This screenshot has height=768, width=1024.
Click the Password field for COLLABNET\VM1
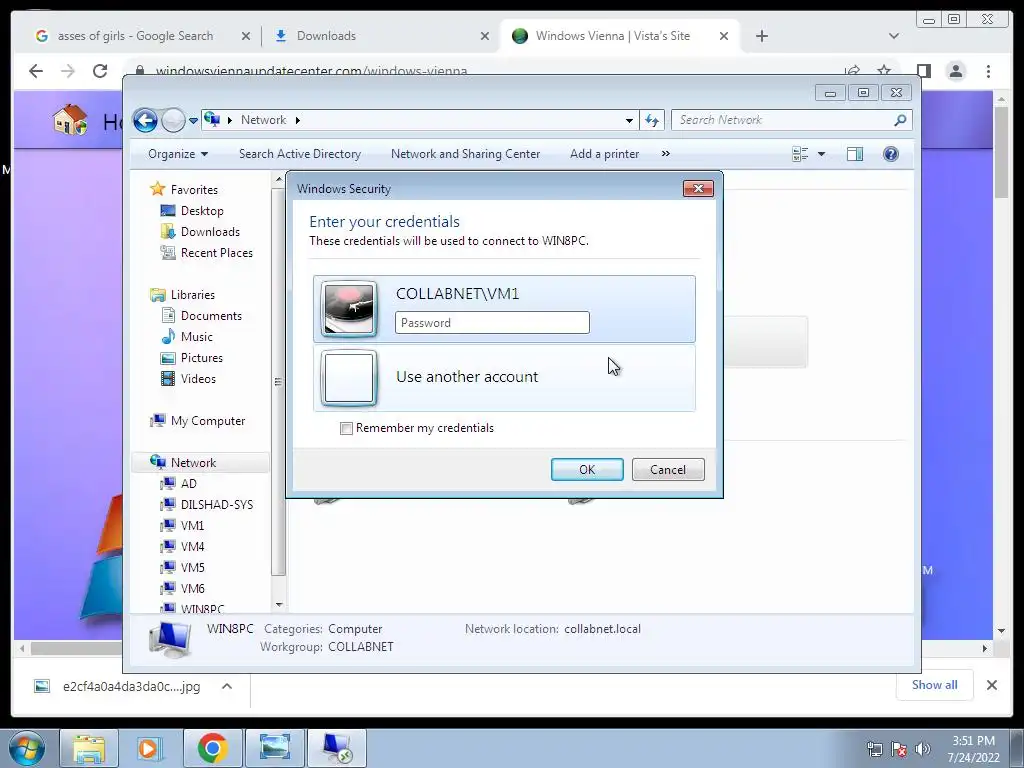(492, 323)
